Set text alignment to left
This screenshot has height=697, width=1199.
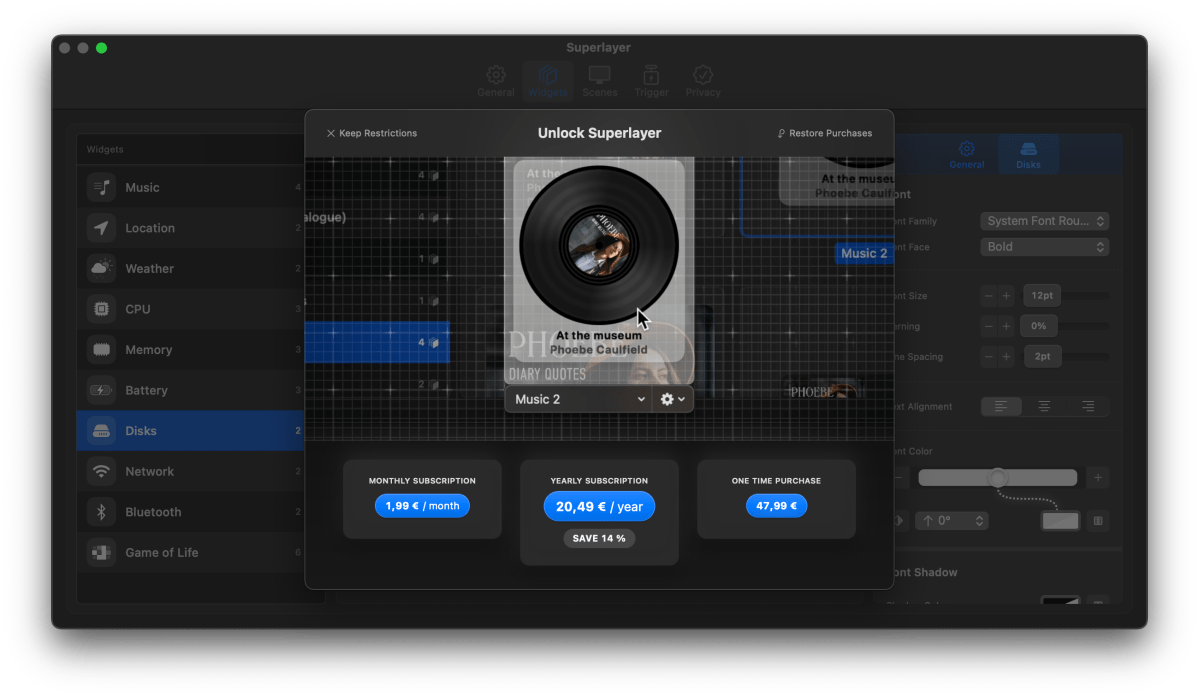[x=1001, y=407]
